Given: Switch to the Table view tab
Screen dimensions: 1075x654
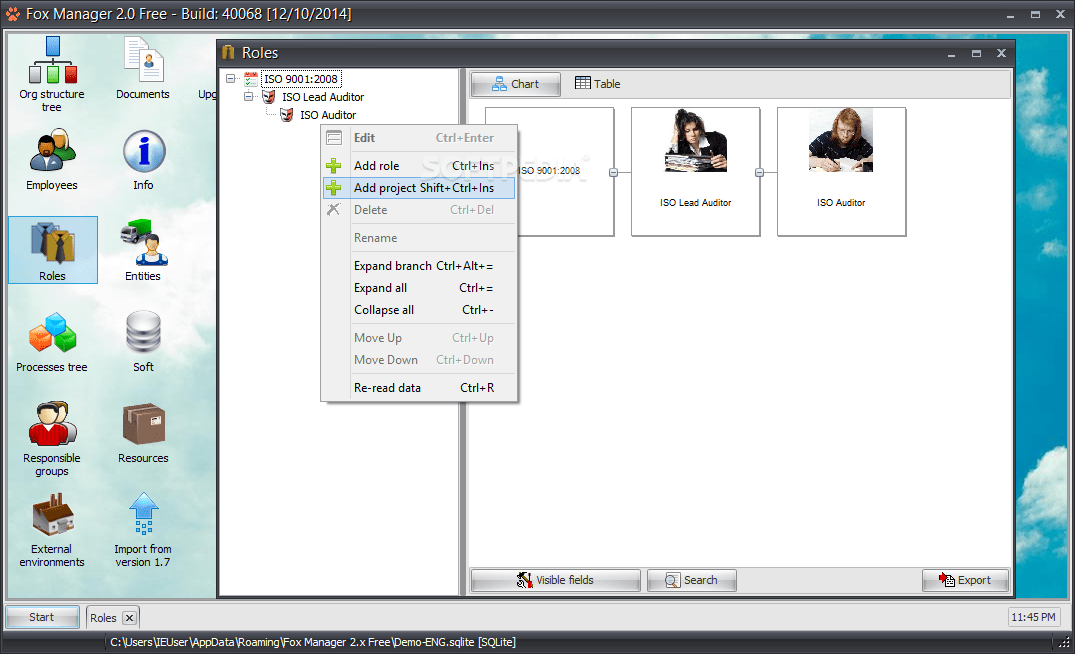Looking at the screenshot, I should [597, 84].
